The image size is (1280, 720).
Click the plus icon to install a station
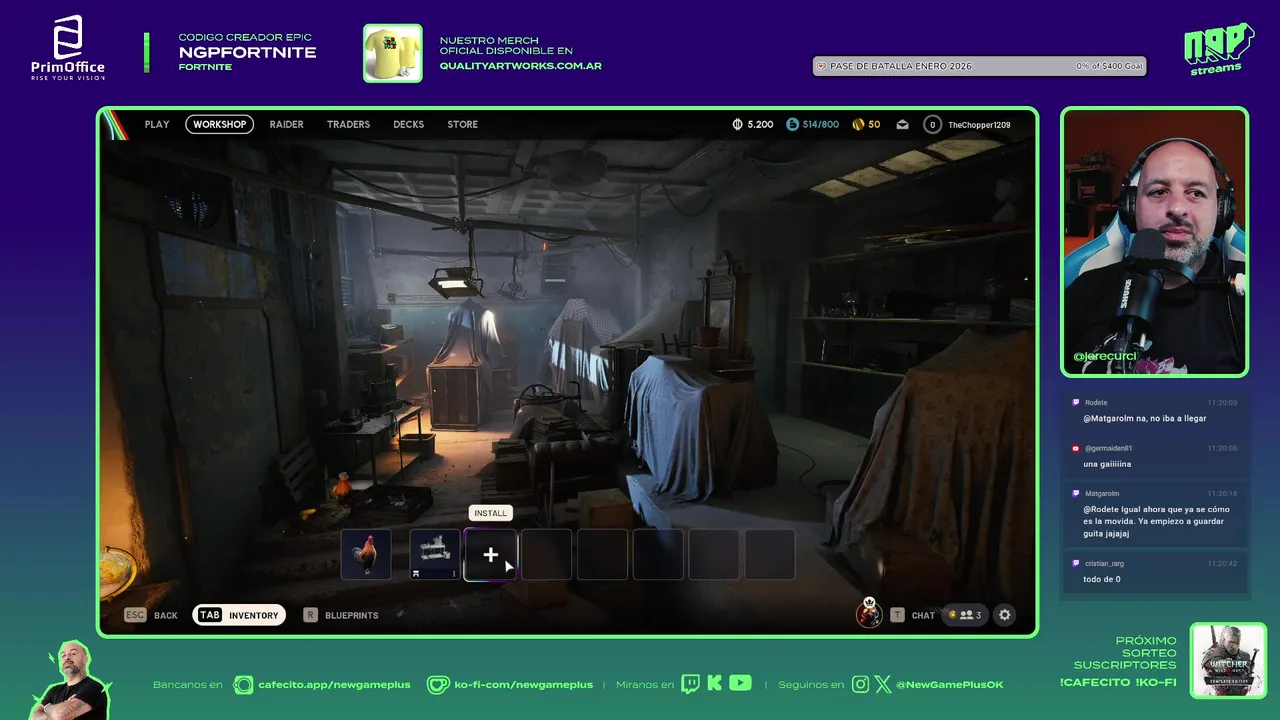(x=490, y=554)
